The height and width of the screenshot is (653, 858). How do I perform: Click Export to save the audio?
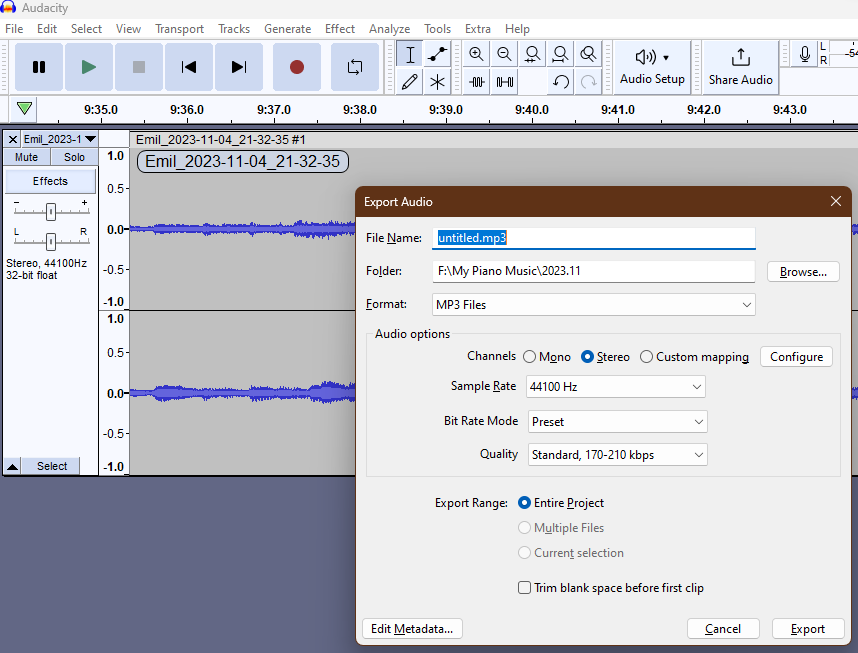tap(808, 629)
